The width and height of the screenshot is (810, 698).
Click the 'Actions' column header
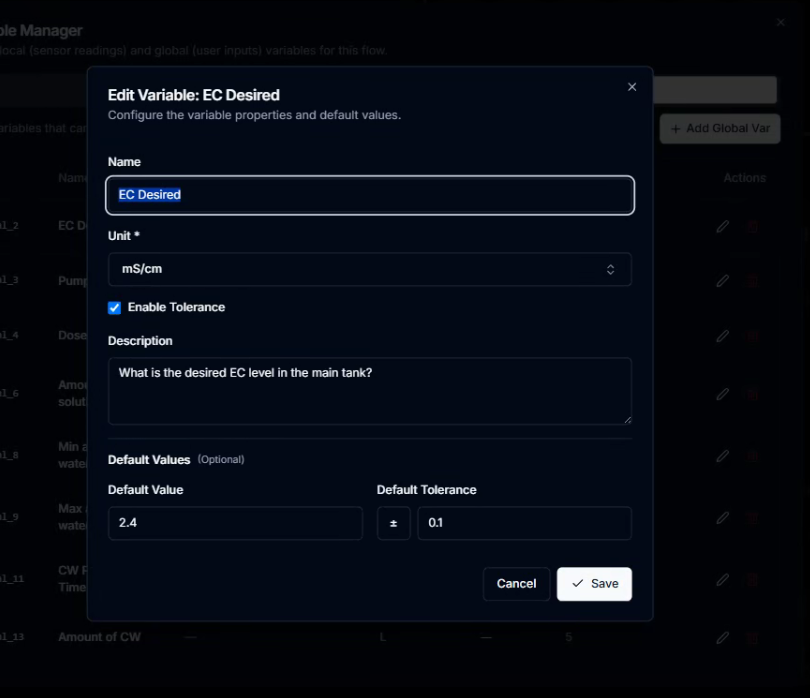pos(744,178)
